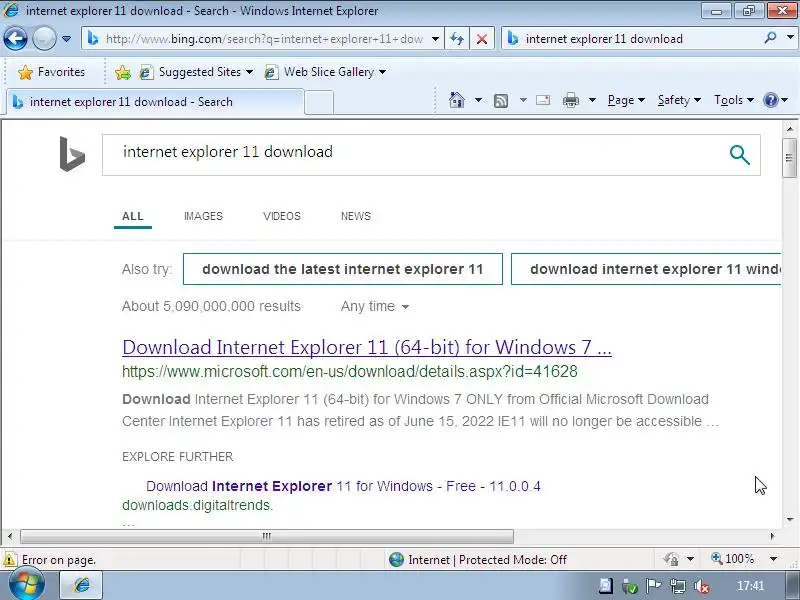Click the microsoft.com details.aspx green URL
The height and width of the screenshot is (600, 800).
[349, 371]
